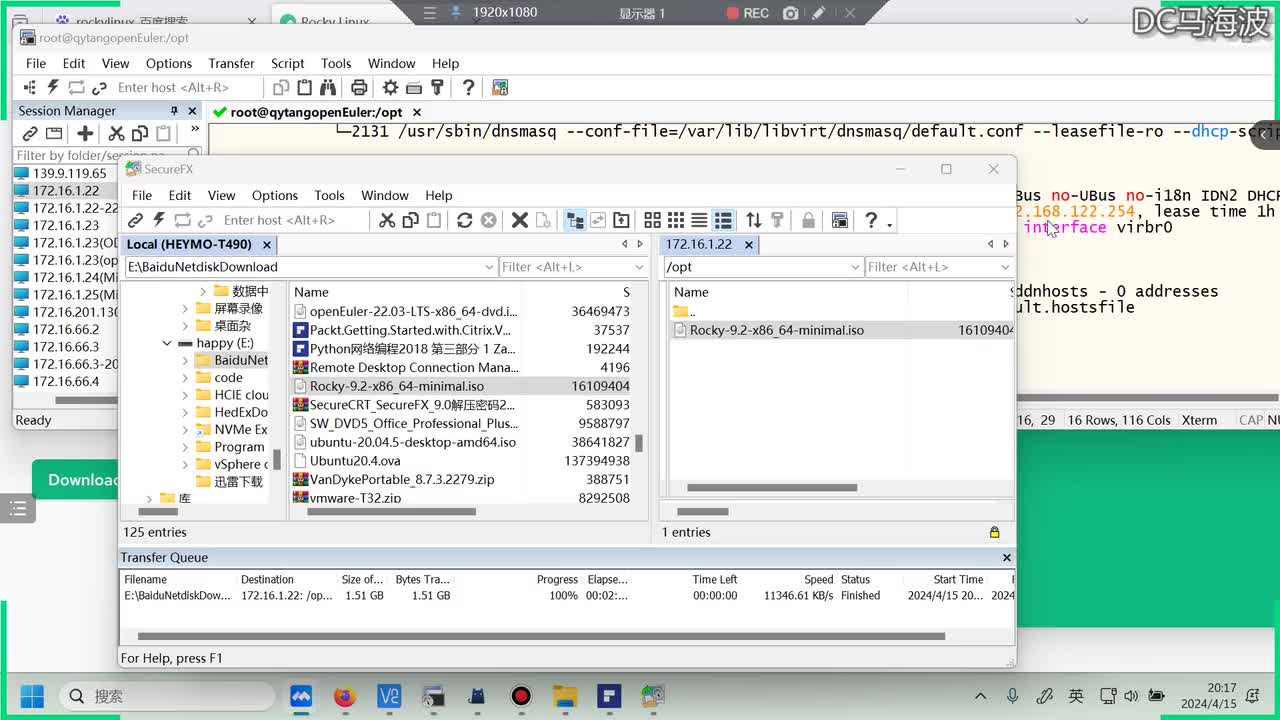Expand 库 node in local tree
The image size is (1280, 720).
click(x=149, y=498)
